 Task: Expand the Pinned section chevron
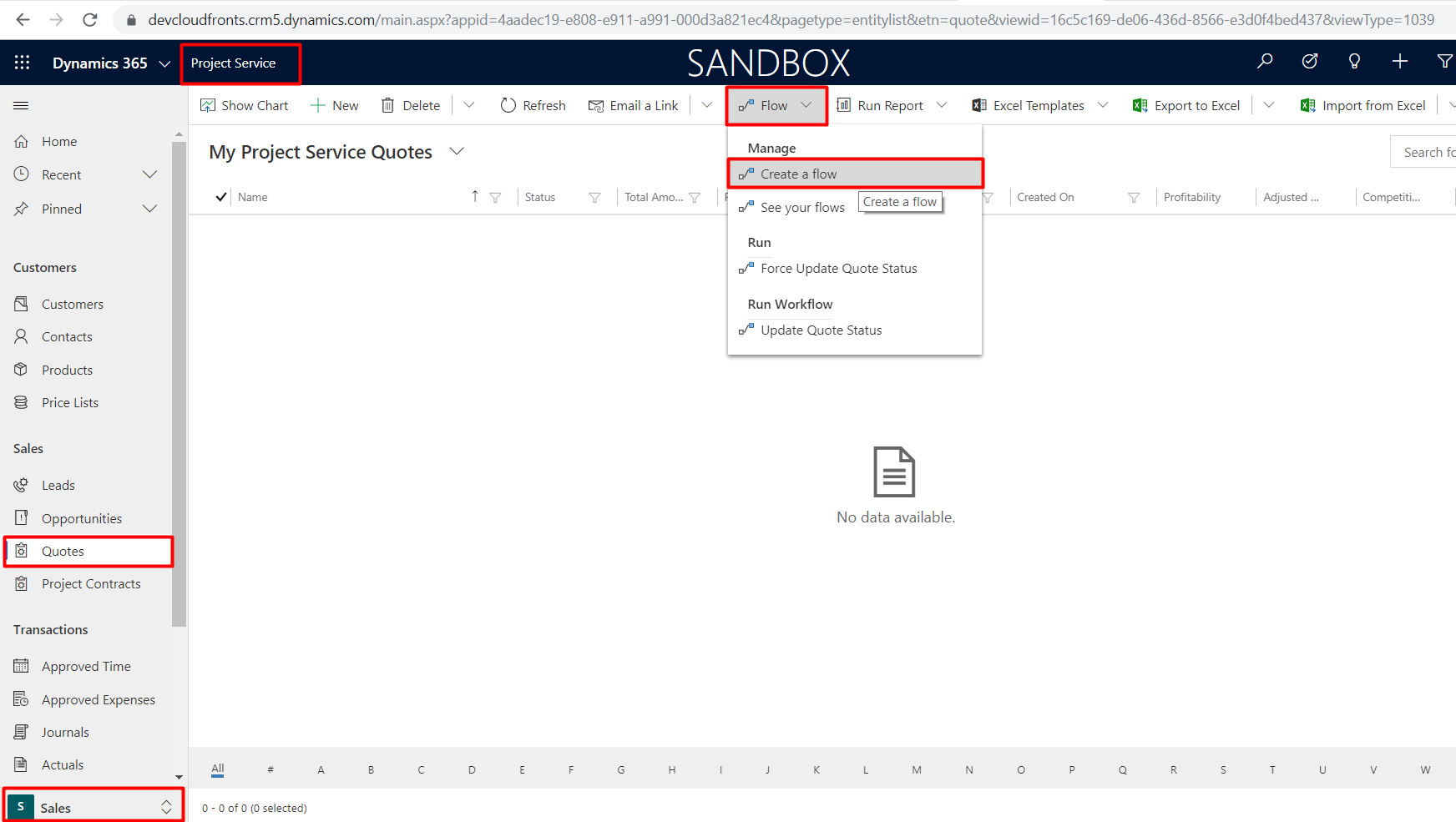click(149, 209)
